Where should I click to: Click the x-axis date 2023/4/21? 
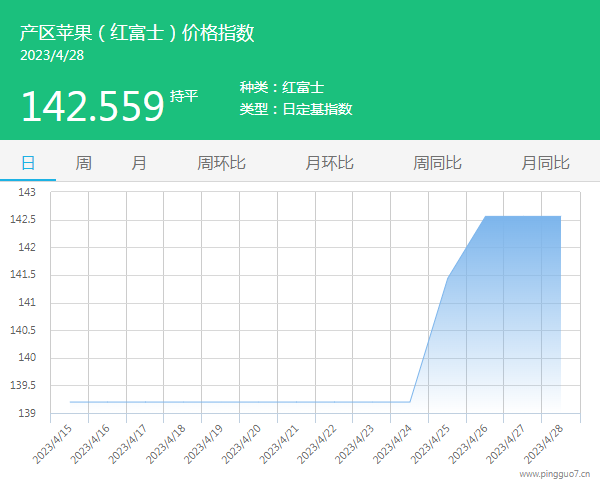(x=279, y=444)
